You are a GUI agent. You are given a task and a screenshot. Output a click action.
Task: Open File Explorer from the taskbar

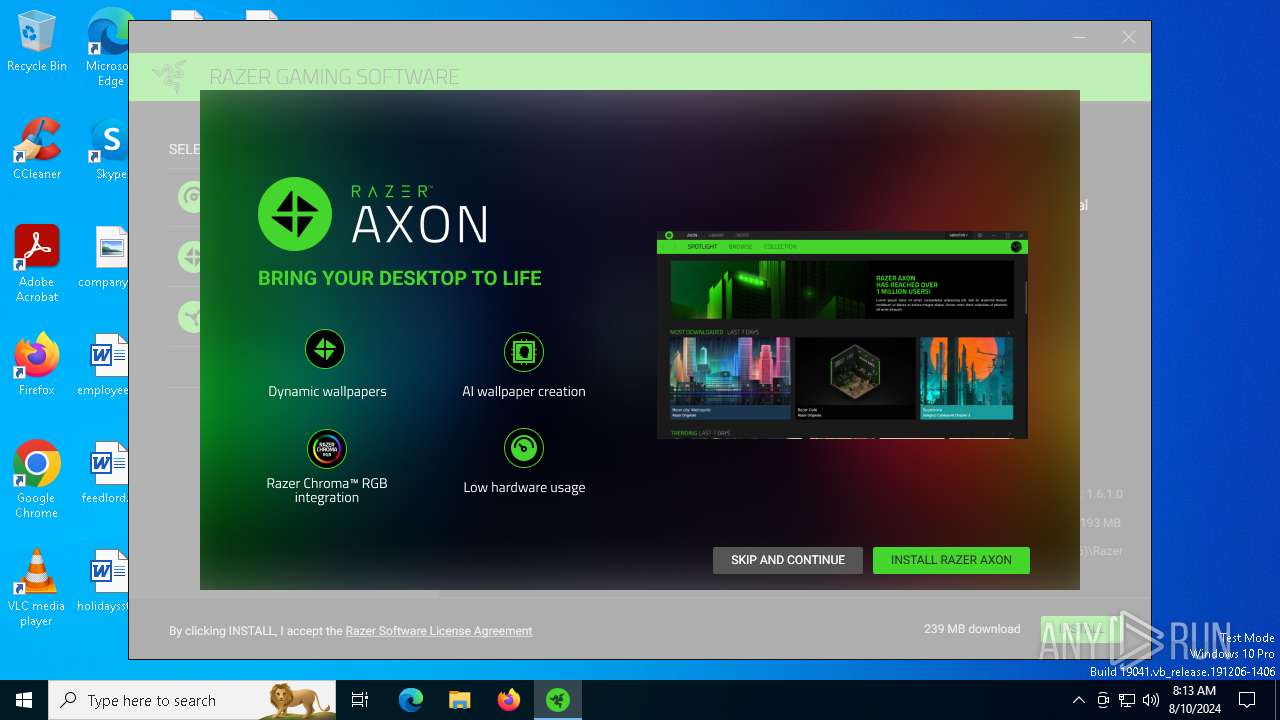[459, 700]
